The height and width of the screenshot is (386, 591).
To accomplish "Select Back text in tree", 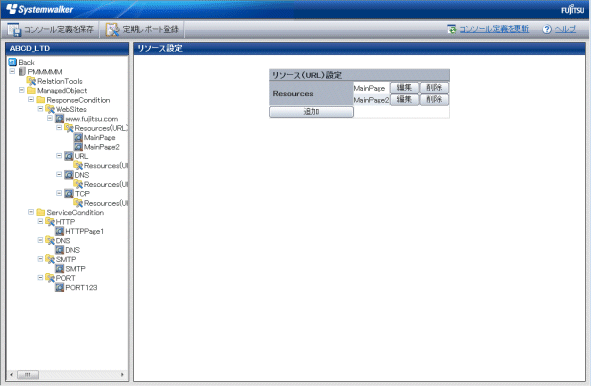I will (x=26, y=63).
